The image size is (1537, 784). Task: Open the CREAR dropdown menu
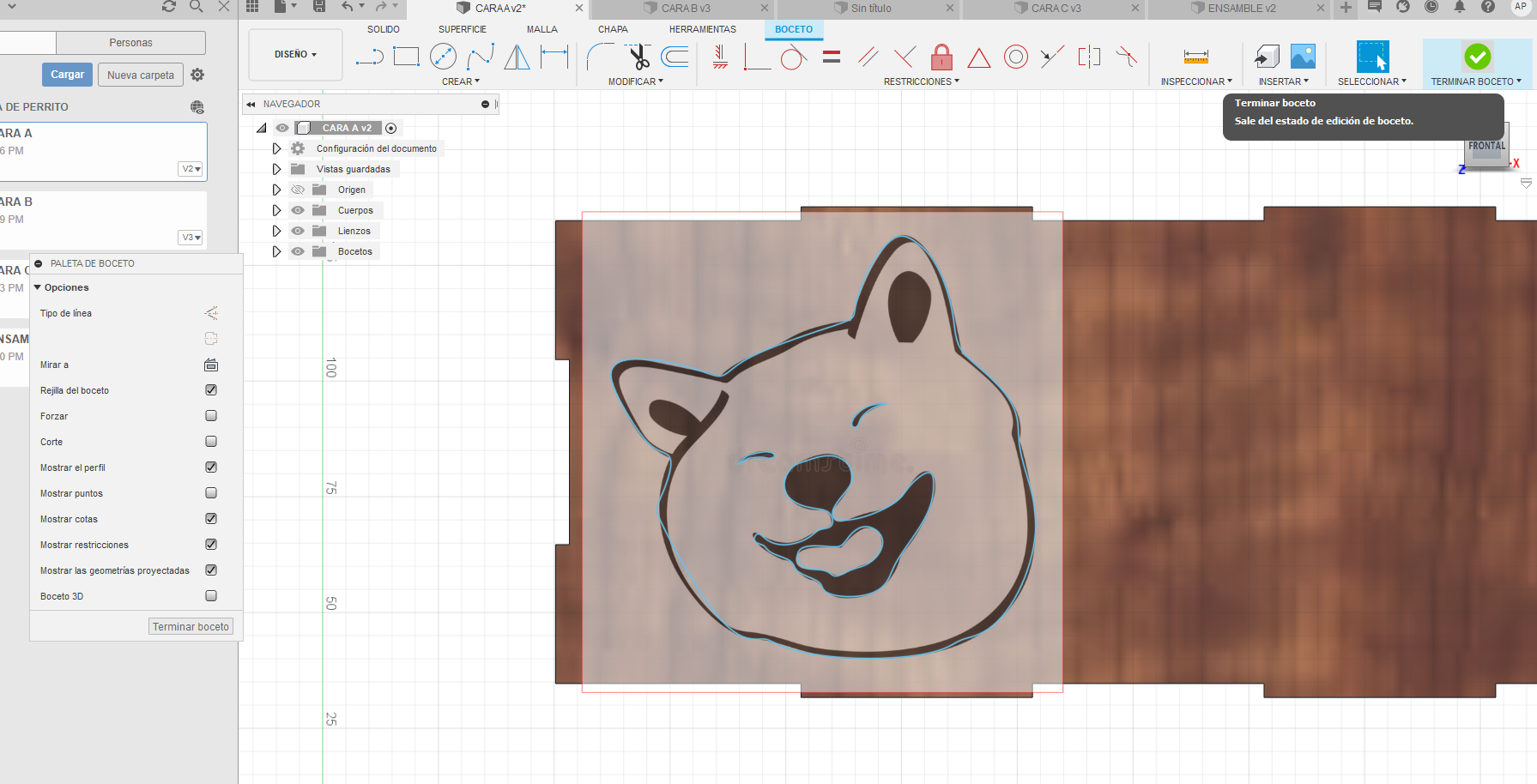pos(461,81)
